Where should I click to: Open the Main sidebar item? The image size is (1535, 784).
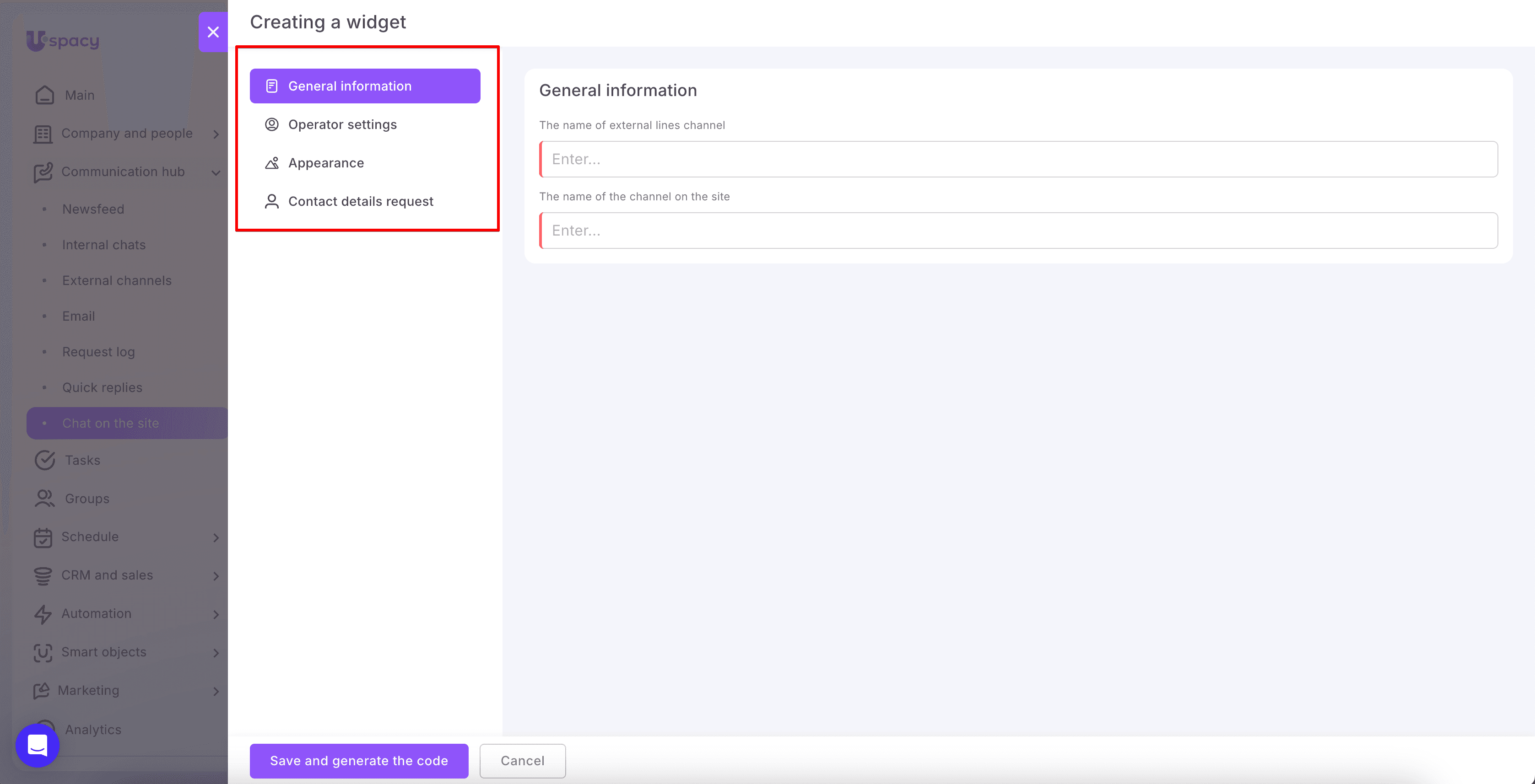coord(80,95)
